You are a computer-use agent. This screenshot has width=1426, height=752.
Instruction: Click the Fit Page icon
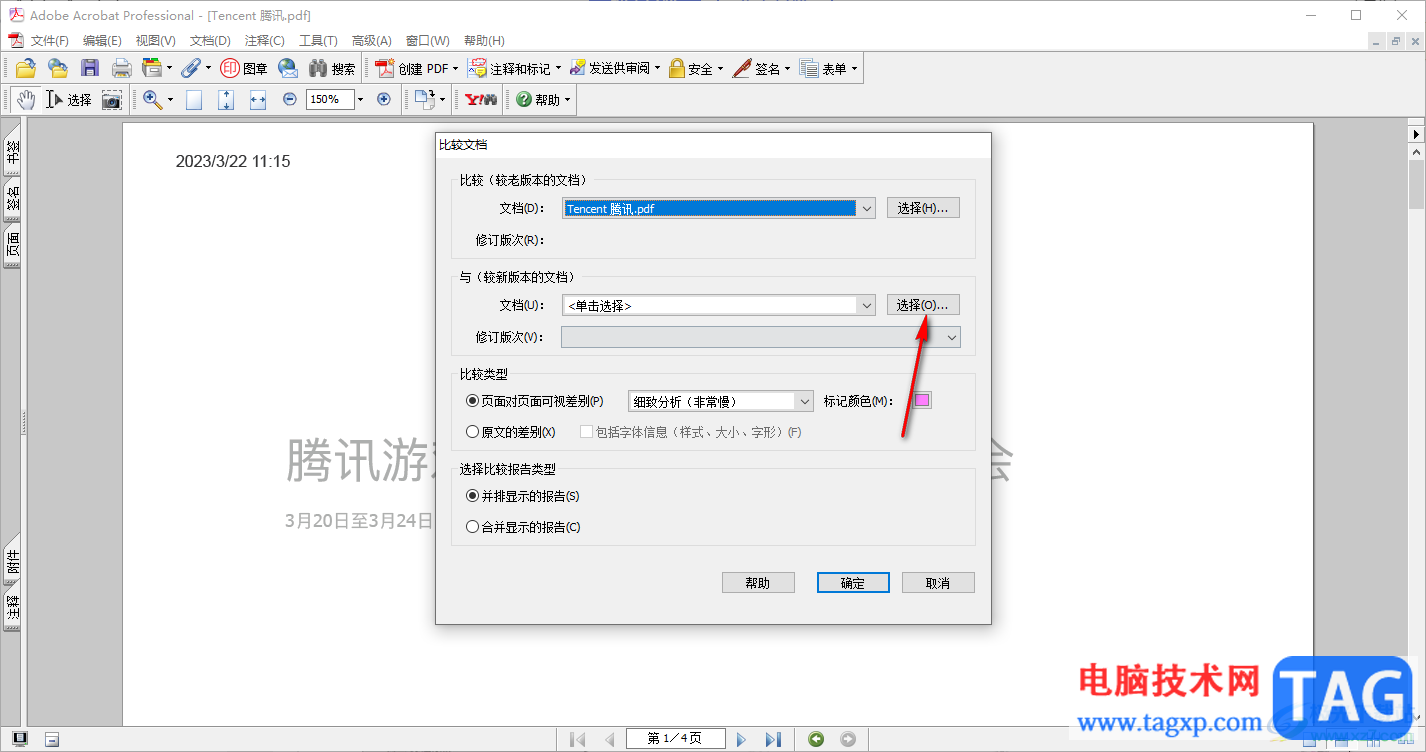[226, 99]
